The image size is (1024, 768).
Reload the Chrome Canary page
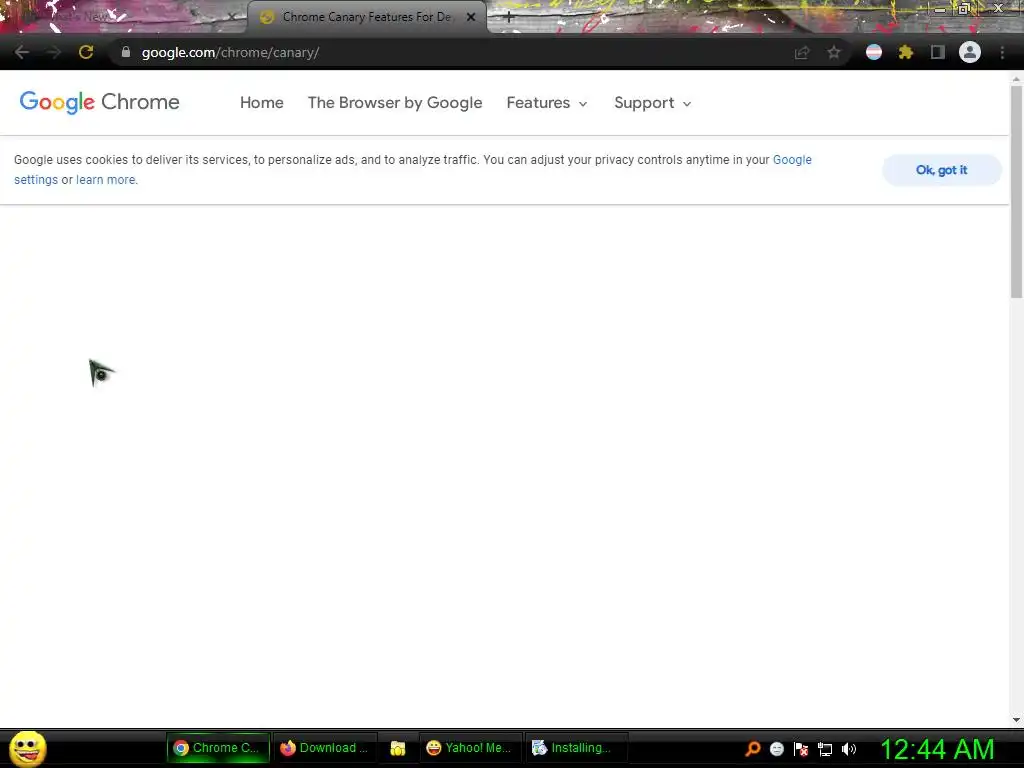point(86,52)
